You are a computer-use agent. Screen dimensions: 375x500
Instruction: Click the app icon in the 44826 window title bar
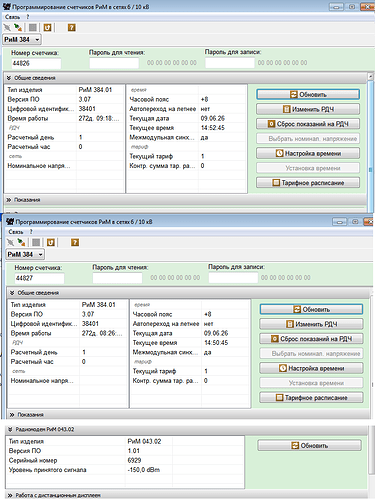point(7,6)
